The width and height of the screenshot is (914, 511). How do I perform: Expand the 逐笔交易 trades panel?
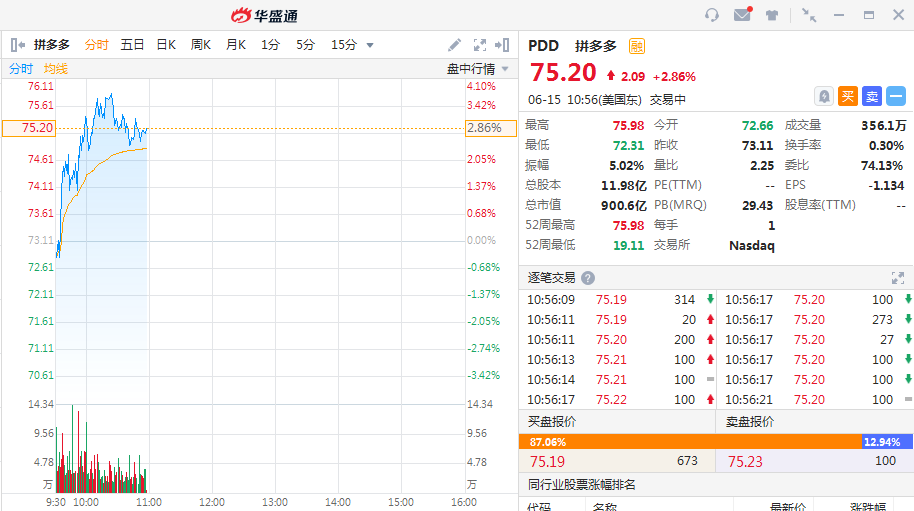pyautogui.click(x=897, y=278)
